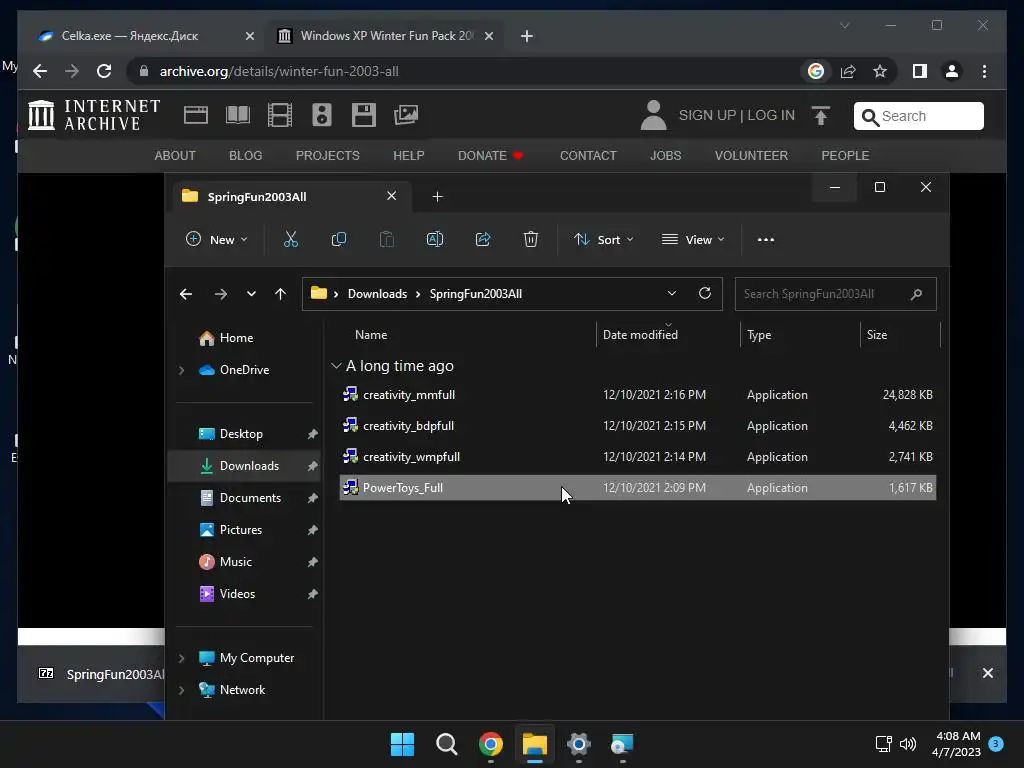Go forward in File Explorer navigation
Viewport: 1024px width, 768px height.
pos(221,294)
